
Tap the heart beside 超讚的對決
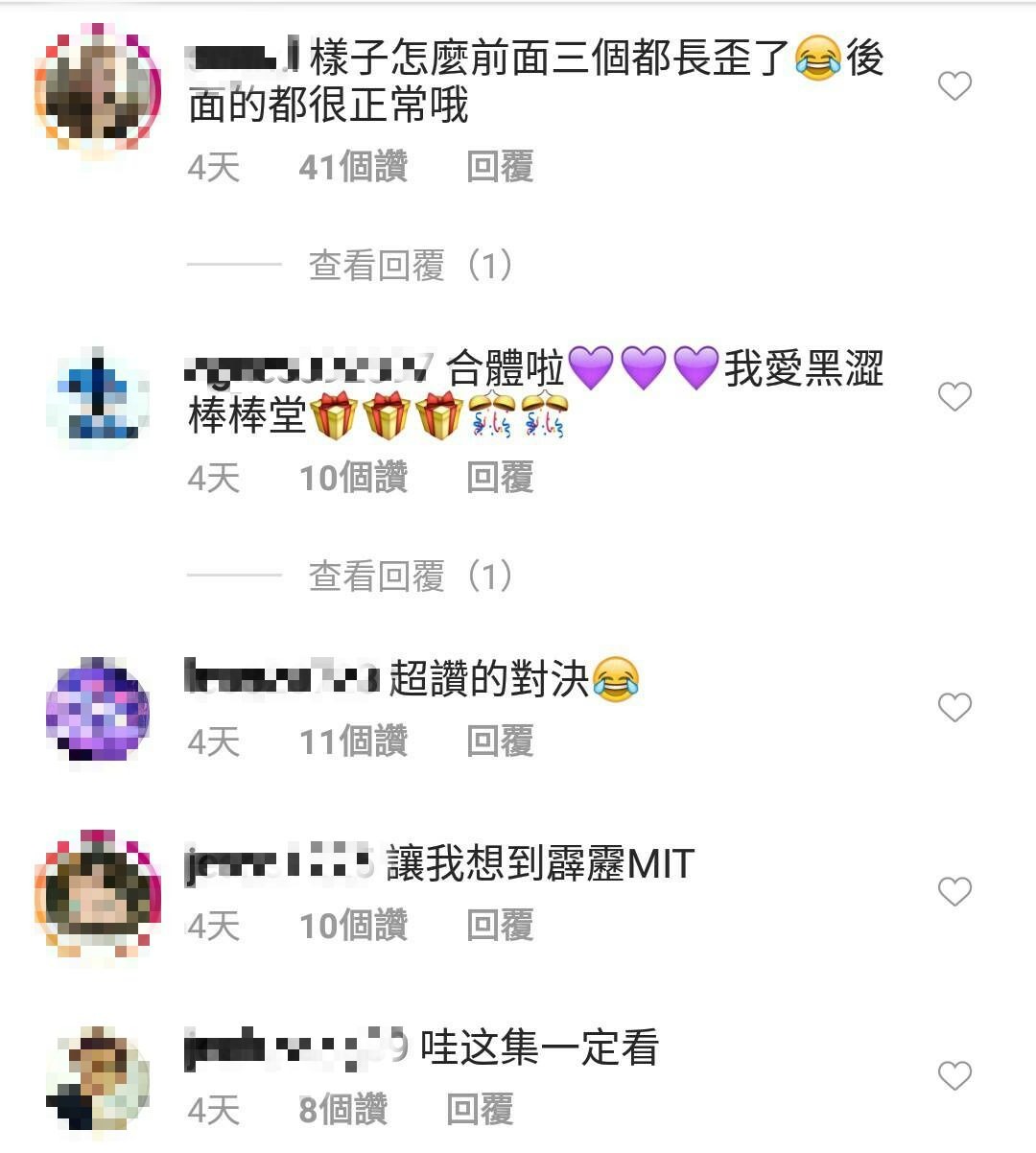pos(954,708)
